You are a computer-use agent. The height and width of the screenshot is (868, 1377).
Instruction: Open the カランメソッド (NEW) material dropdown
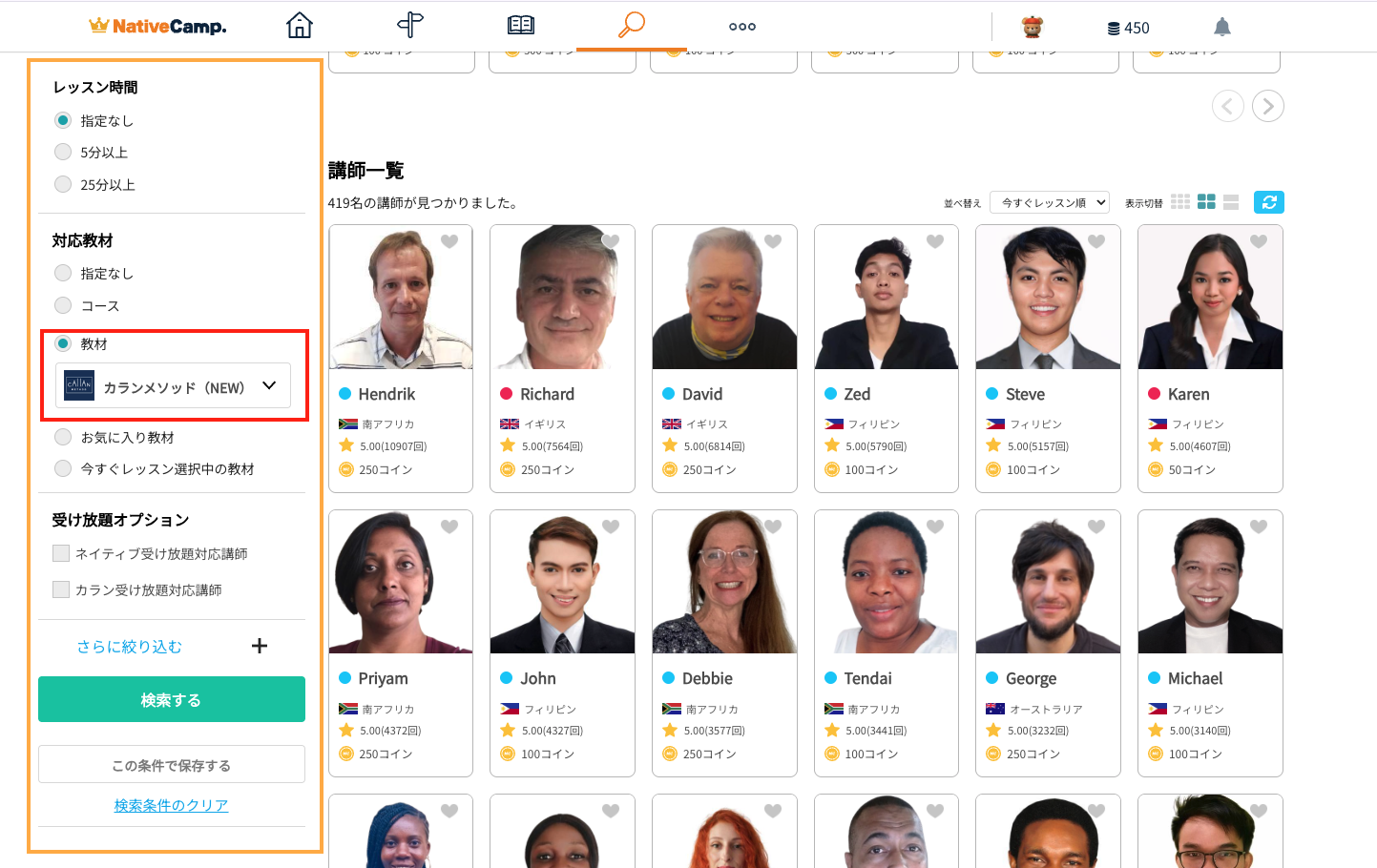coord(173,386)
